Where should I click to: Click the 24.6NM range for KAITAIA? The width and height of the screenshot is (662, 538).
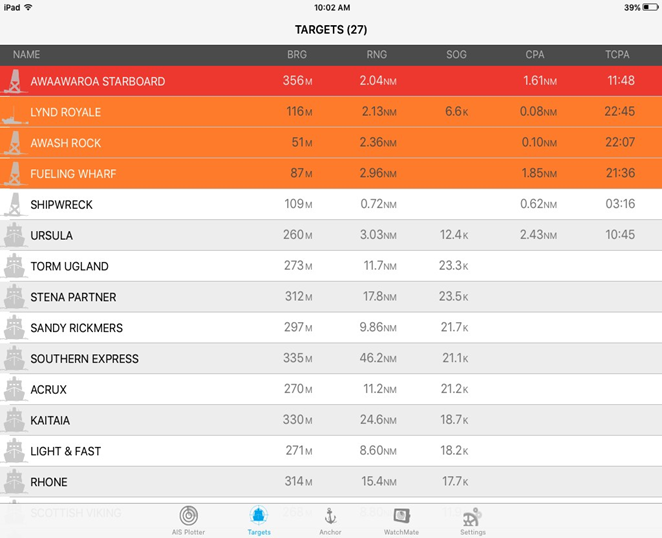(x=378, y=420)
